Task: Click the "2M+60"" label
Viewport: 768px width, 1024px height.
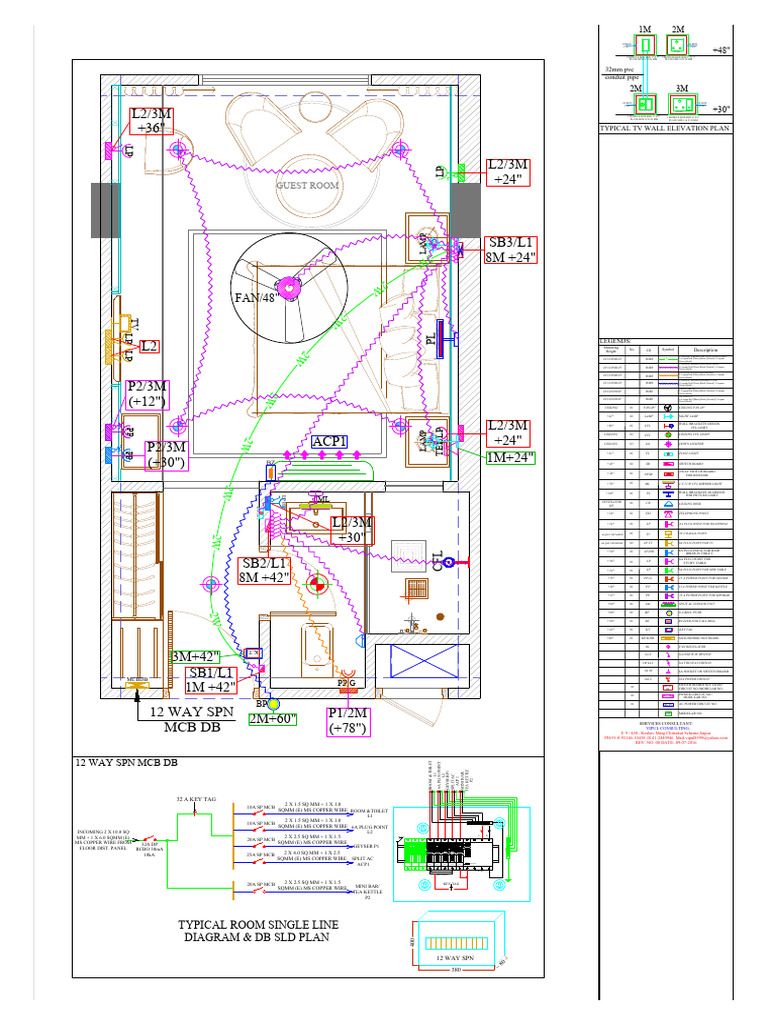Action: coord(273,719)
